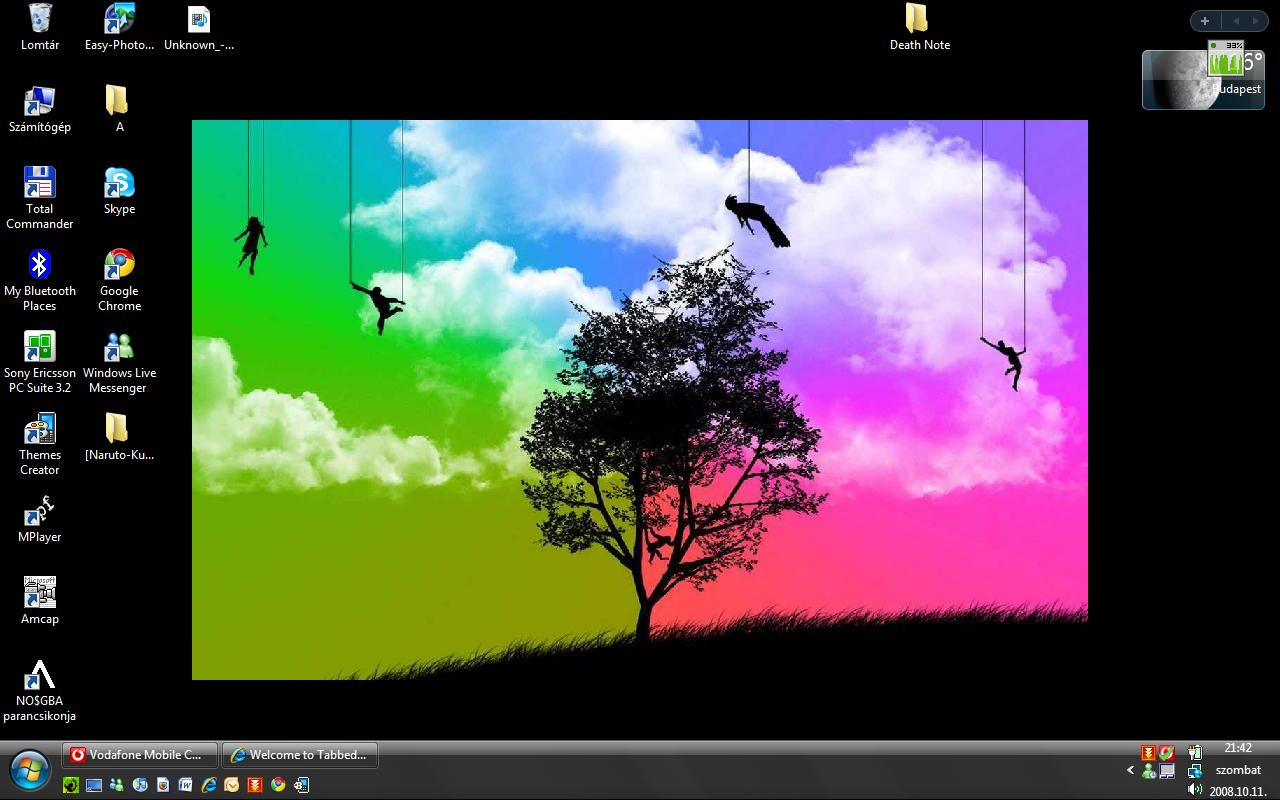1280x800 pixels.
Task: Click the 33% CPU meter gadget
Action: (1225, 59)
